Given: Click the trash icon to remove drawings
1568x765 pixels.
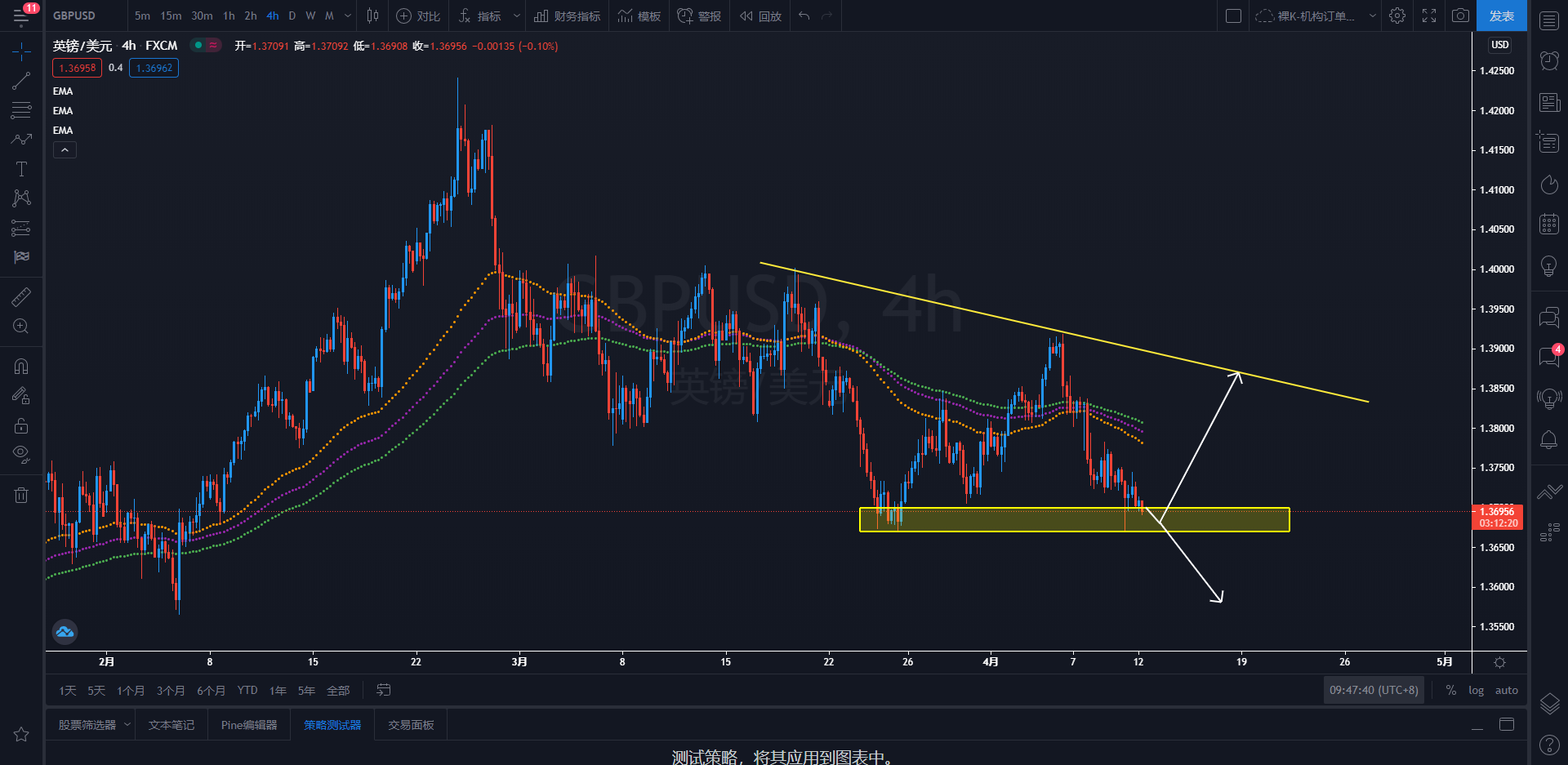Looking at the screenshot, I should (x=21, y=495).
